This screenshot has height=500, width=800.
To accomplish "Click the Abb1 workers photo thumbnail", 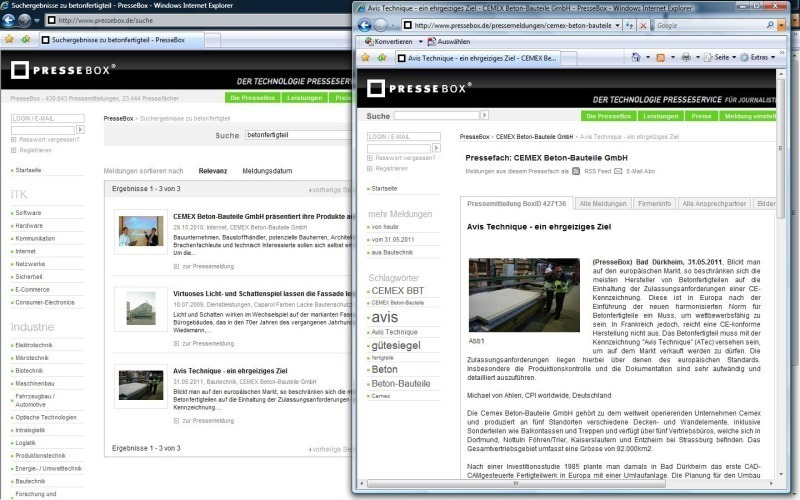I will [524, 295].
